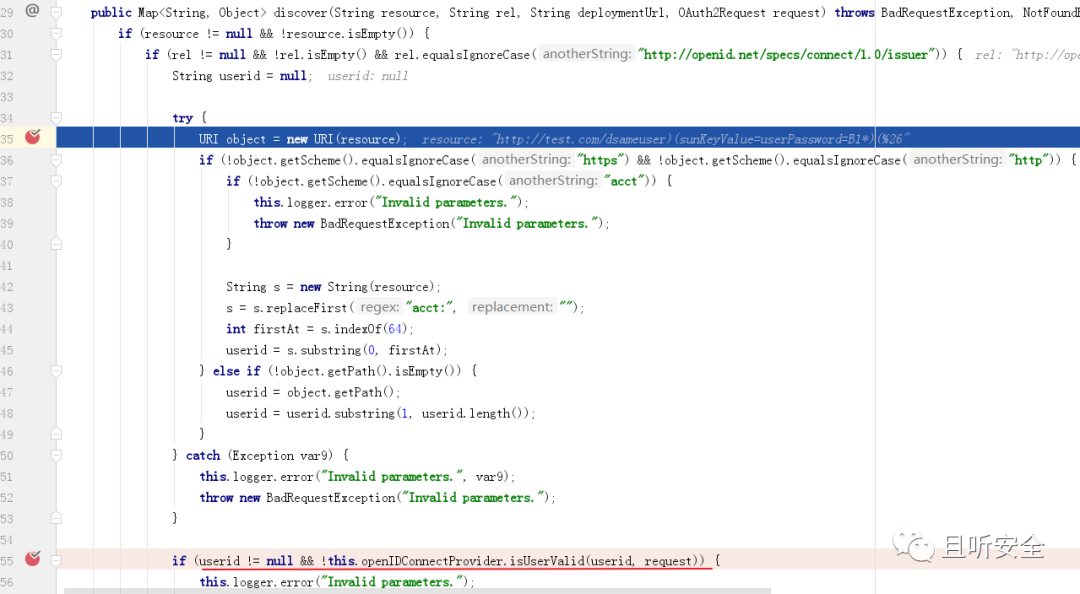Click 'userid = object.getPath();' on line 47
1080x594 pixels.
(x=313, y=392)
